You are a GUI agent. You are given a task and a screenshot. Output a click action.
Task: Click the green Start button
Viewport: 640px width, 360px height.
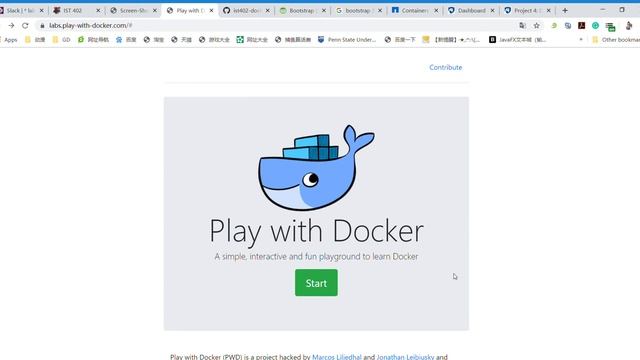click(316, 282)
